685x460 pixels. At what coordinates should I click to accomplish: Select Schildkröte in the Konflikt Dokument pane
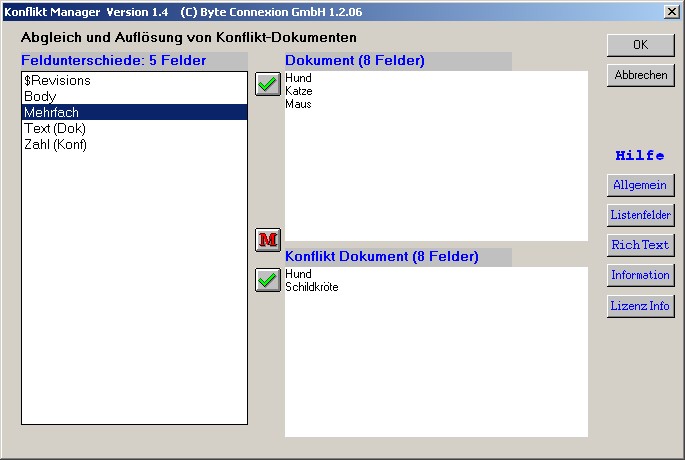pos(312,287)
